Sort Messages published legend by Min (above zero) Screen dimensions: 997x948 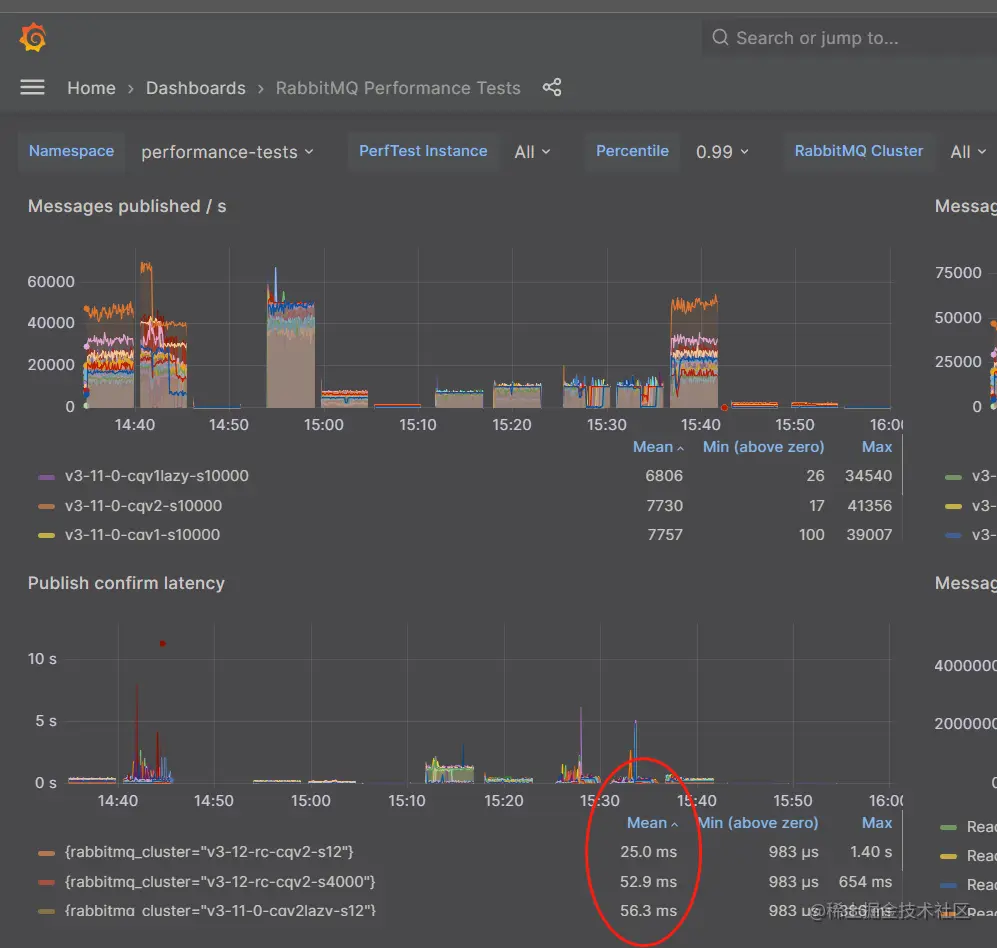(x=763, y=447)
